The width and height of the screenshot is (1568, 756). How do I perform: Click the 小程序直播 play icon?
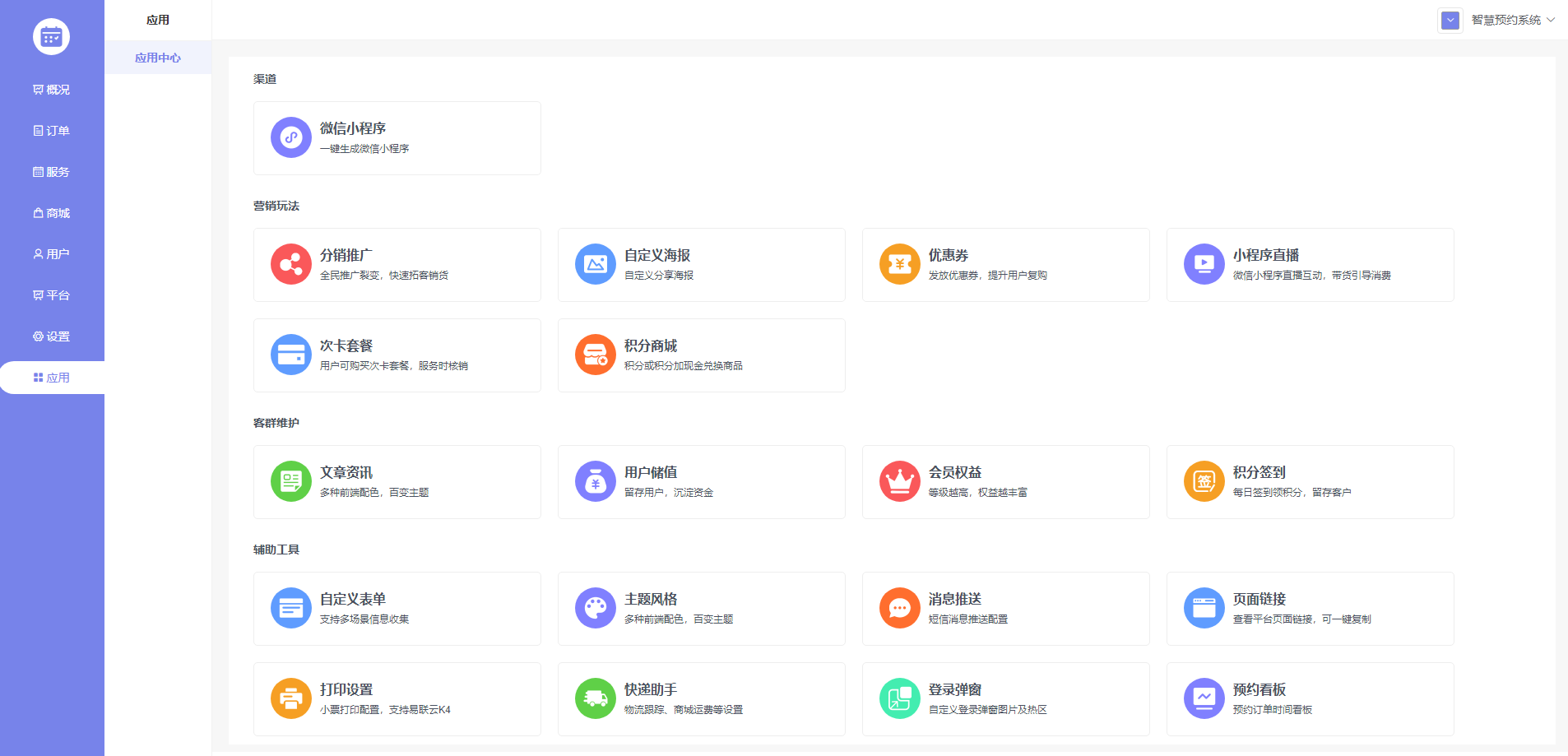click(1204, 264)
